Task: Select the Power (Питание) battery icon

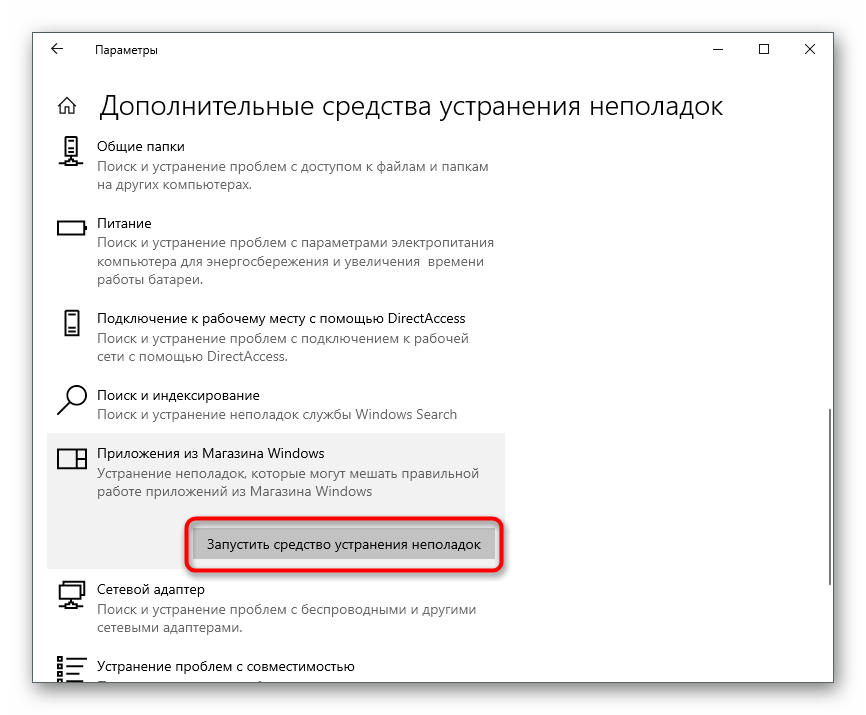Action: click(72, 227)
